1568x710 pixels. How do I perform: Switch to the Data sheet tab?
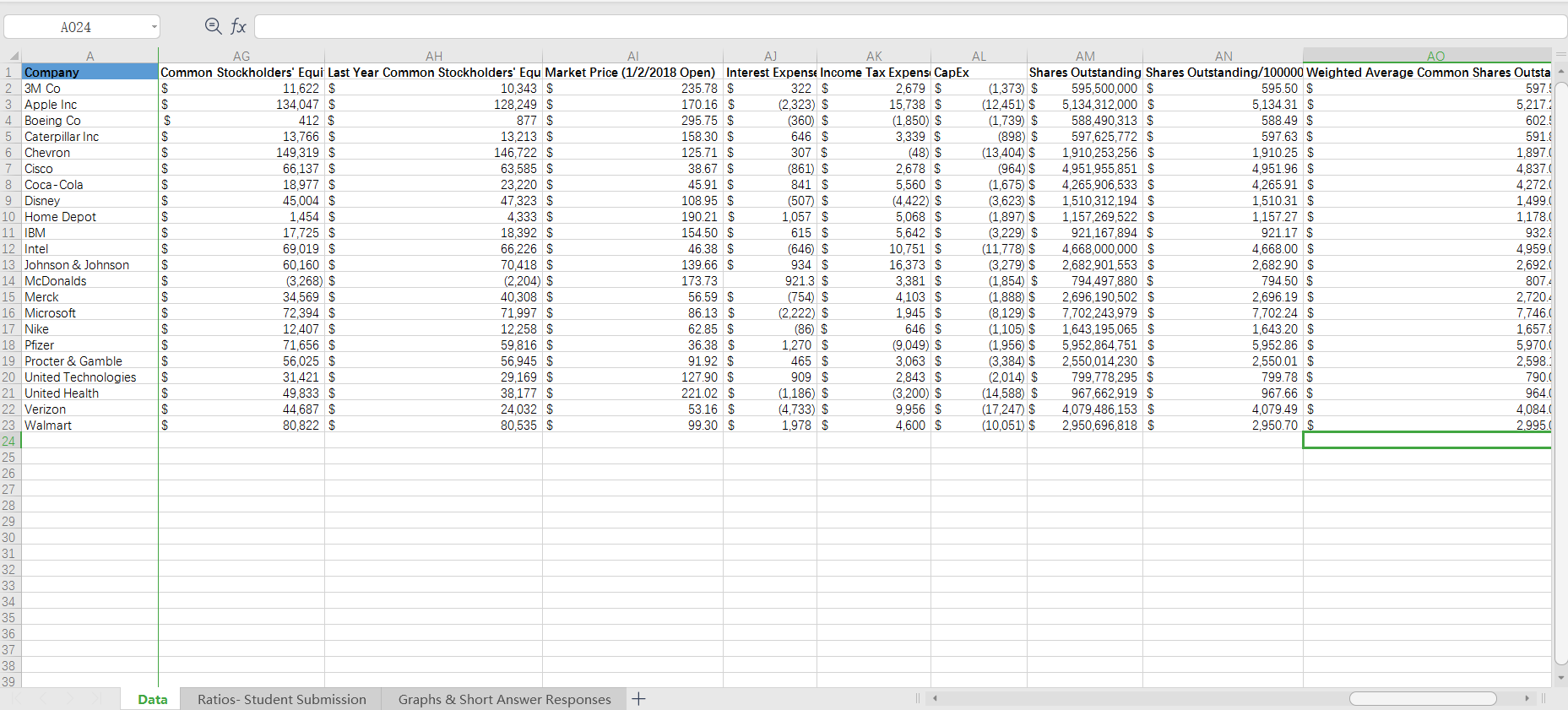point(152,699)
